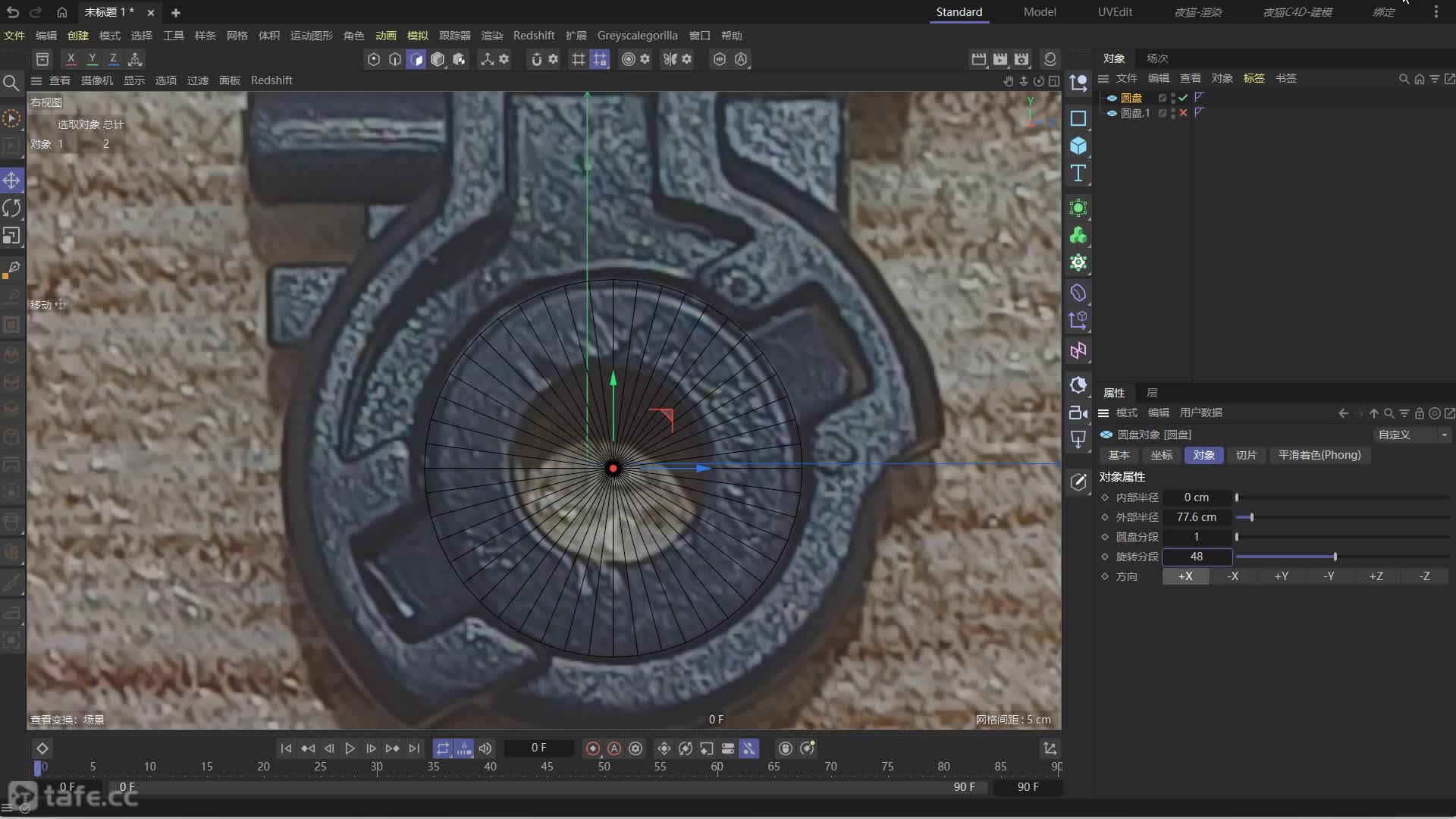Select the Rotate tool in left toolbar

point(11,208)
